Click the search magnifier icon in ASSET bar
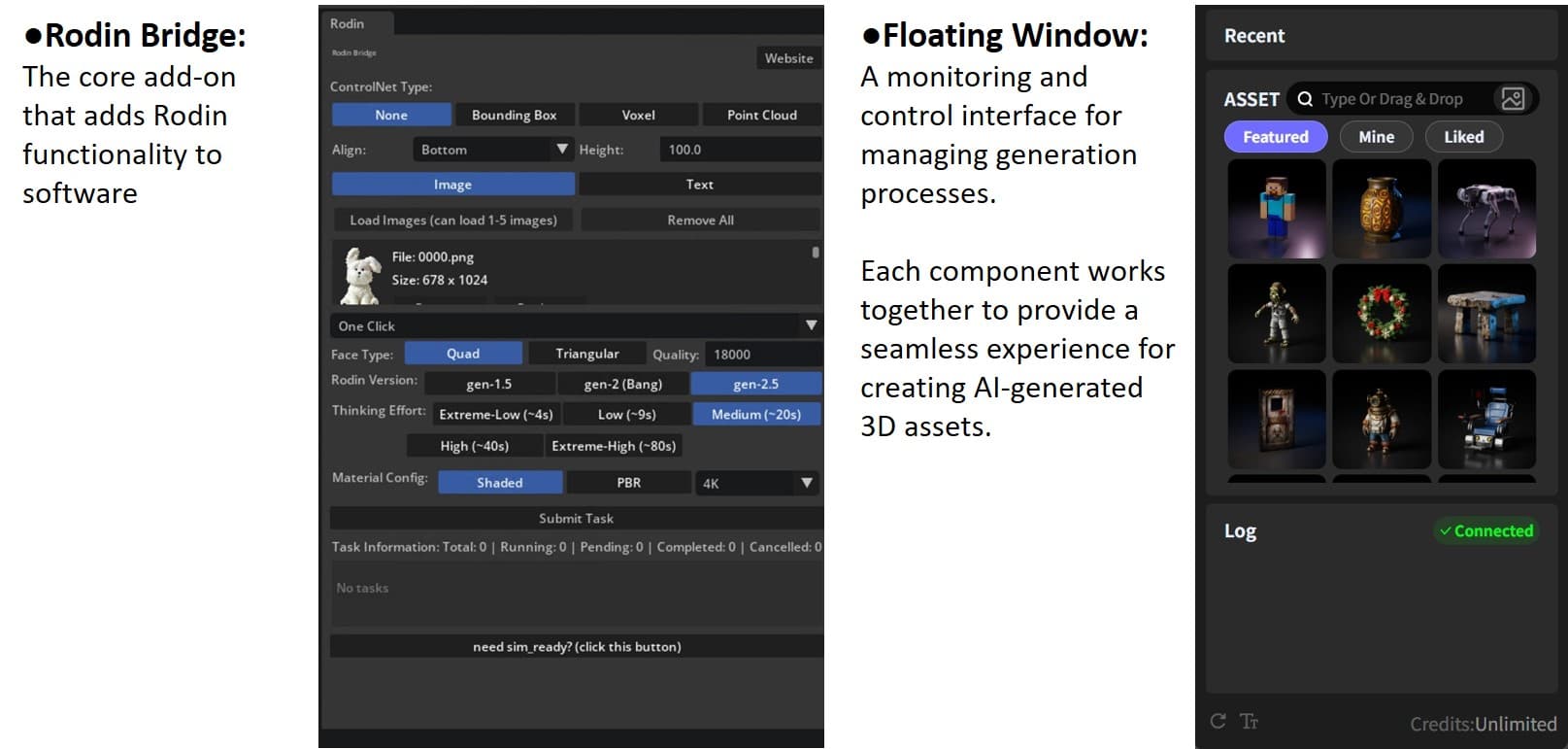The width and height of the screenshot is (1568, 749). click(1305, 99)
